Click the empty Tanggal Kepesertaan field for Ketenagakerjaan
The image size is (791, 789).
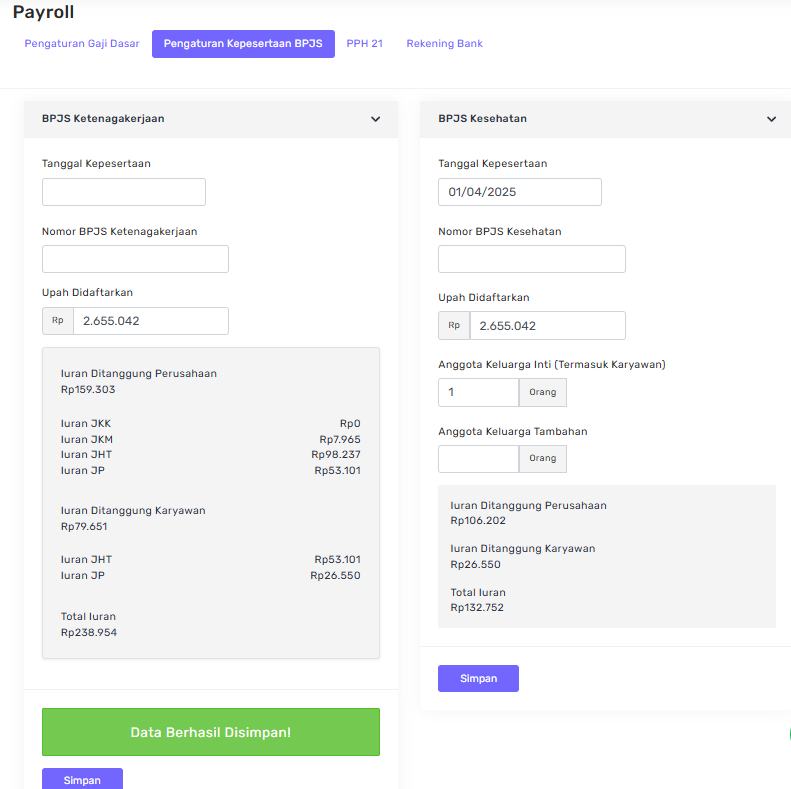pyautogui.click(x=124, y=192)
